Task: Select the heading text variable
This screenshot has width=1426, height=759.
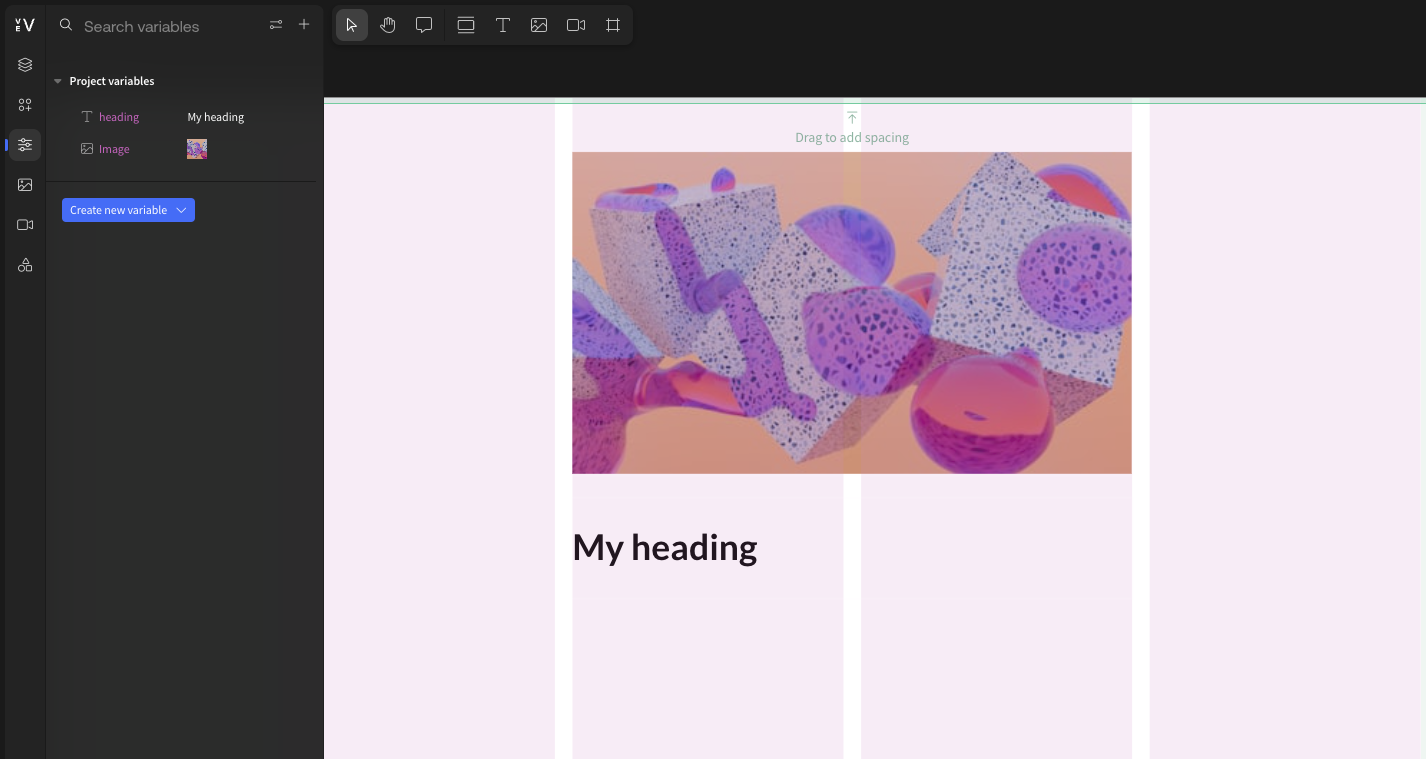Action: [118, 117]
